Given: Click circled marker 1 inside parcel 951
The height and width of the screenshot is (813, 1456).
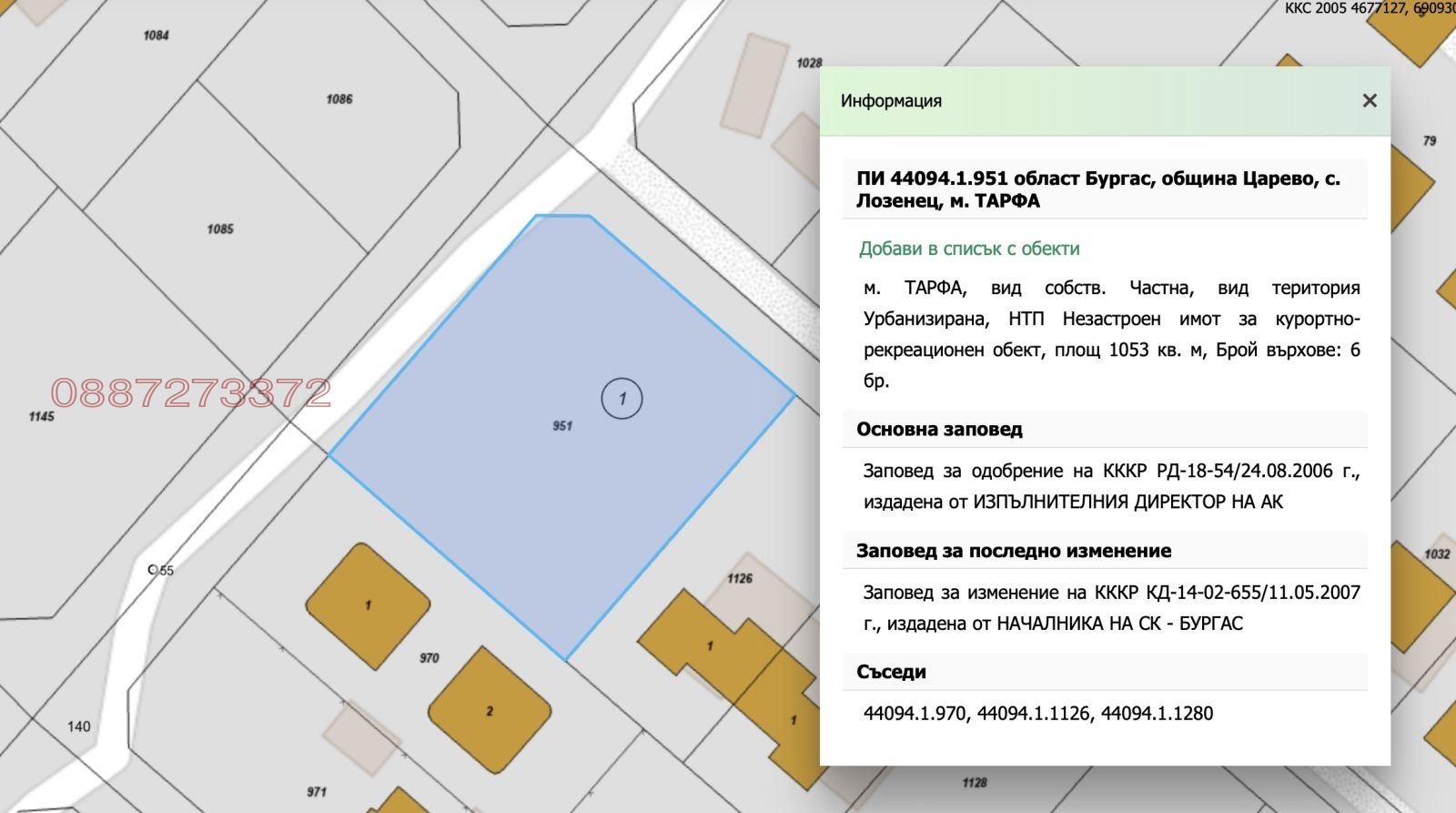Looking at the screenshot, I should pos(622,399).
